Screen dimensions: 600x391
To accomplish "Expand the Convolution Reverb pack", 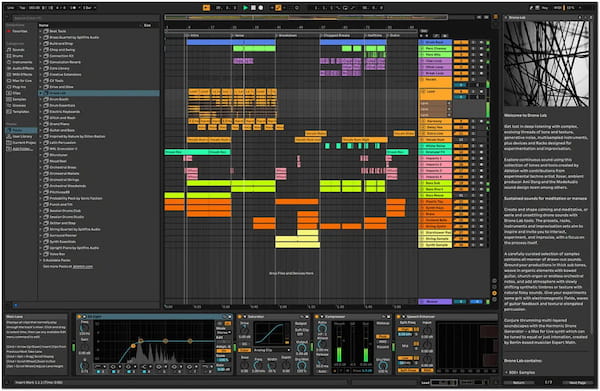I will click(x=41, y=62).
